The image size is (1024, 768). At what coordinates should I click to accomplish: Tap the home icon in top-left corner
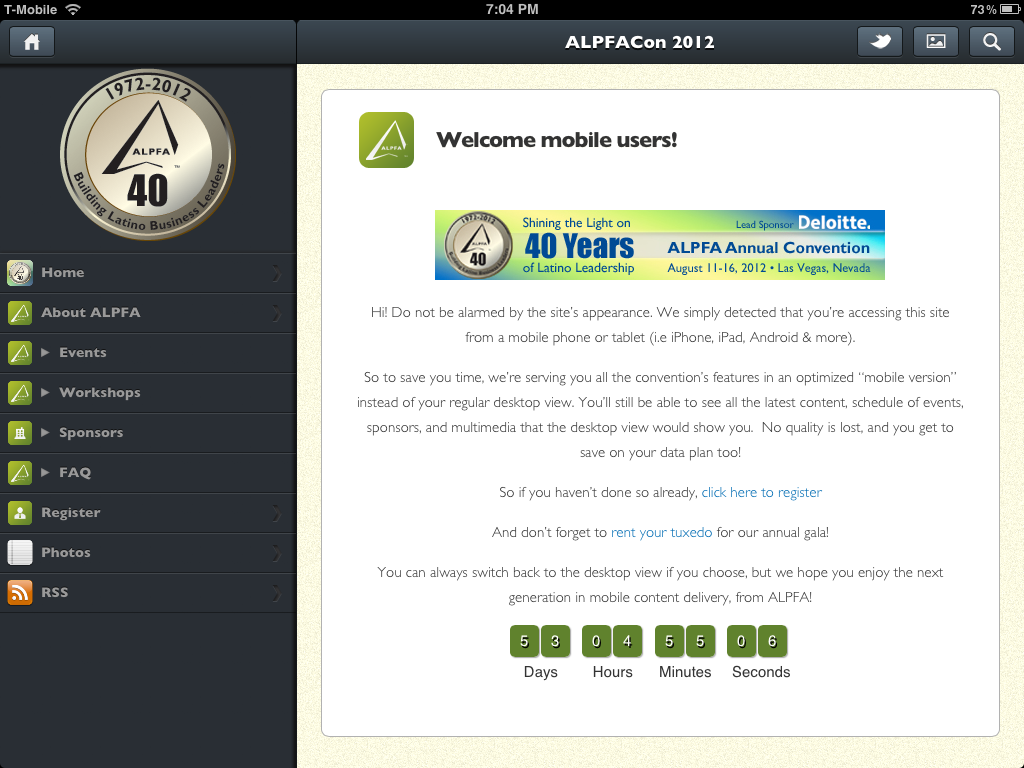click(x=31, y=41)
